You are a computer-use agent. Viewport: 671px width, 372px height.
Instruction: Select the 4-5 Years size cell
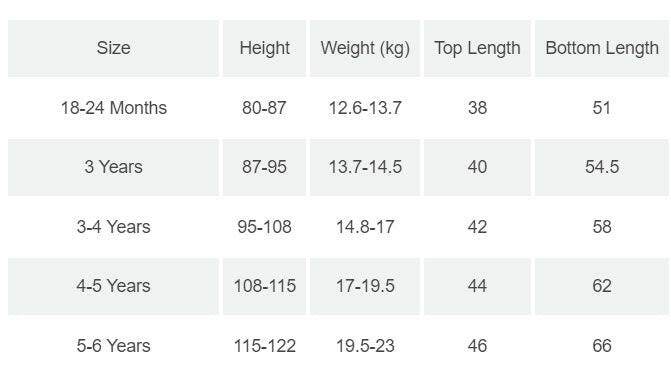(113, 286)
